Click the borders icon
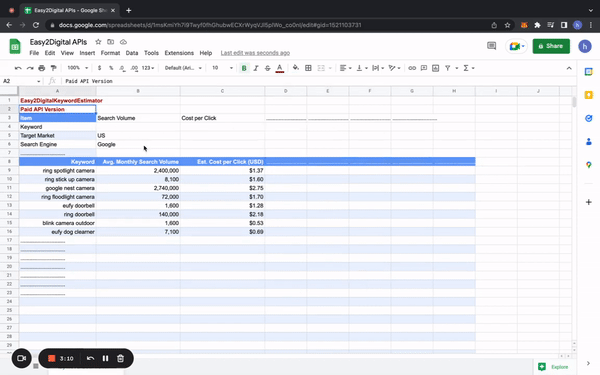Image resolution: width=600 pixels, height=375 pixels. 308,68
